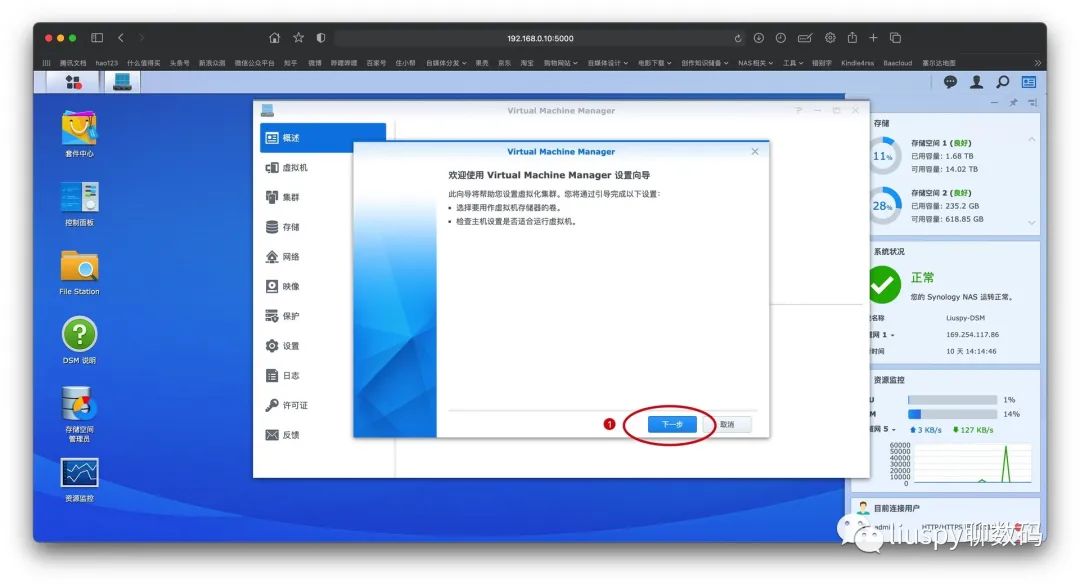
Task: Select the Virtual Machine Manager taskbar icon
Action: 123,83
